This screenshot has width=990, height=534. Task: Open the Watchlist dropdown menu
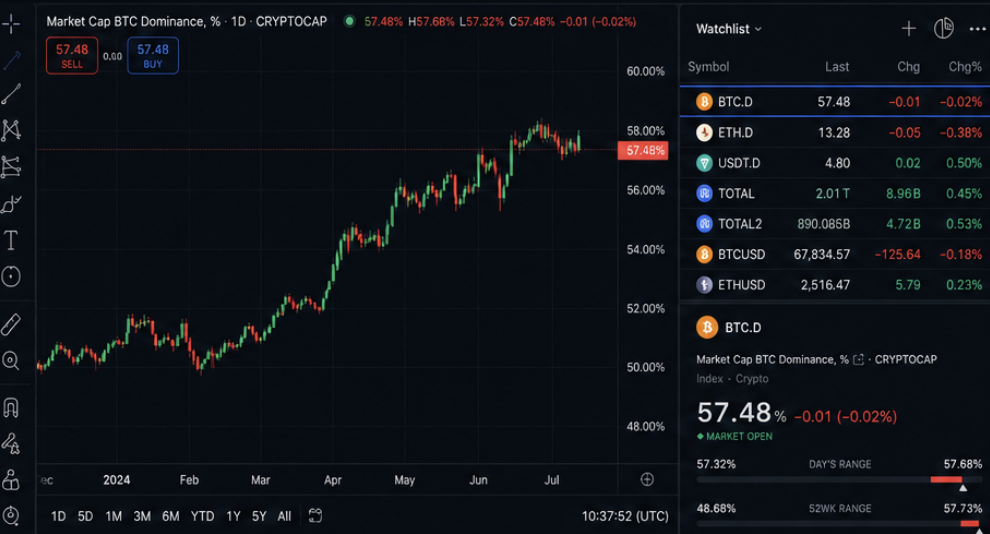729,29
